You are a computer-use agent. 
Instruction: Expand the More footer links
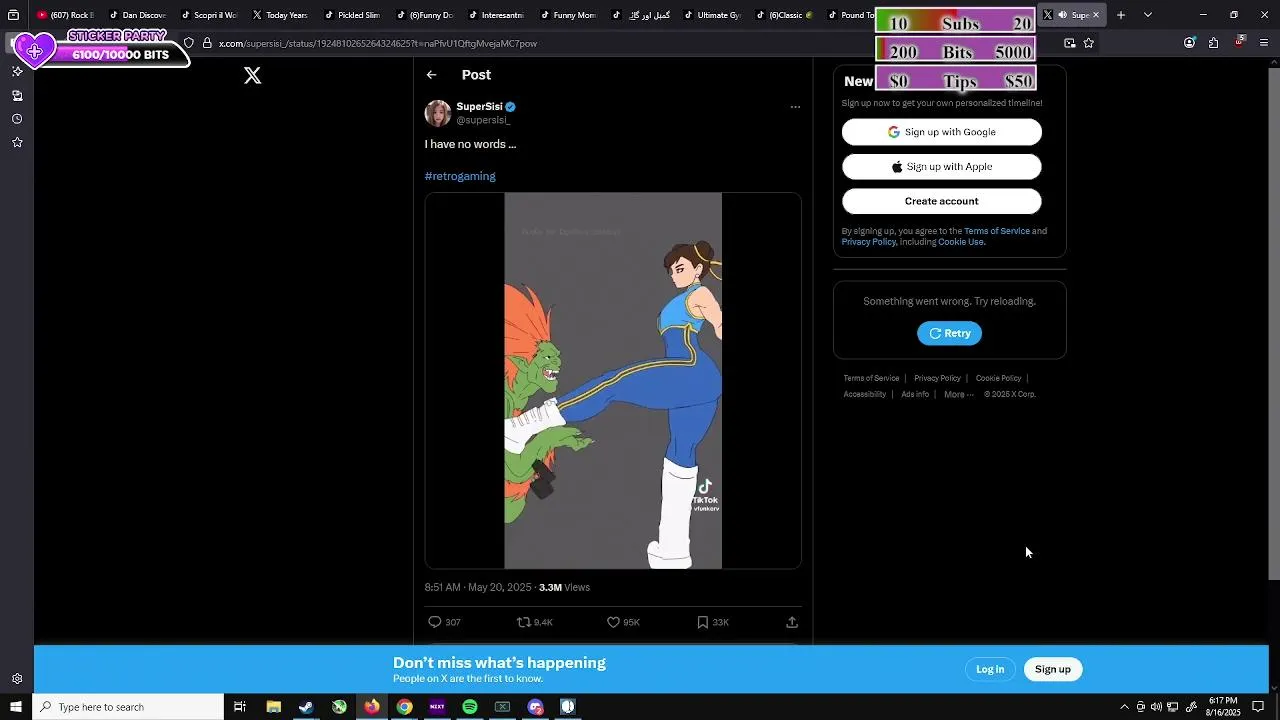click(x=958, y=394)
